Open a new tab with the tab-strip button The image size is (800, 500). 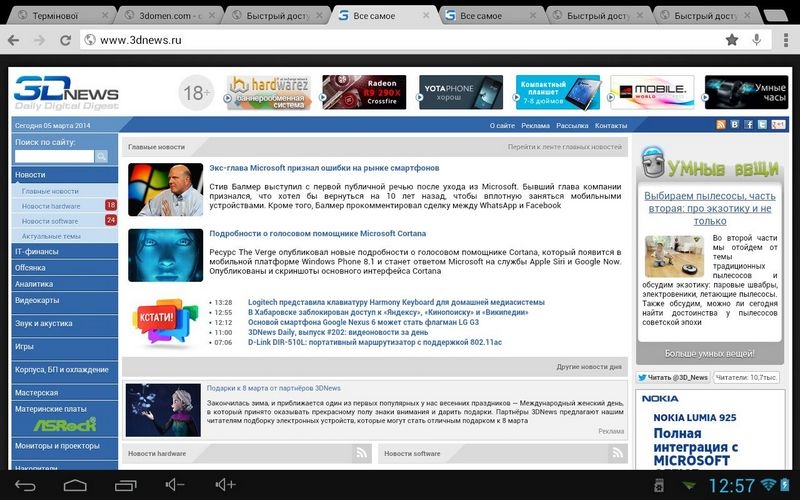click(x=776, y=16)
